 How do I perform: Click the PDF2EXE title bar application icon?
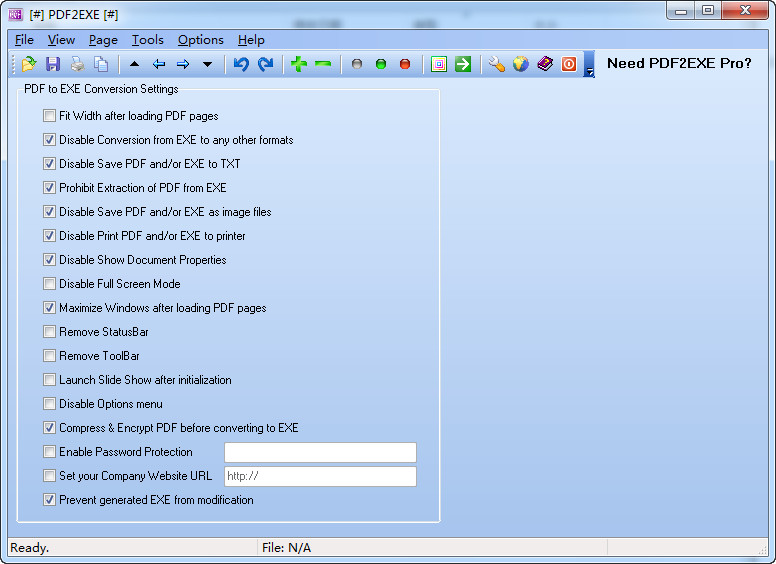point(16,14)
